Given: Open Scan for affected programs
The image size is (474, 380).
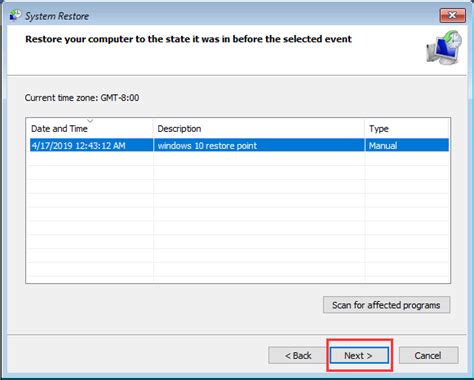Looking at the screenshot, I should point(386,305).
